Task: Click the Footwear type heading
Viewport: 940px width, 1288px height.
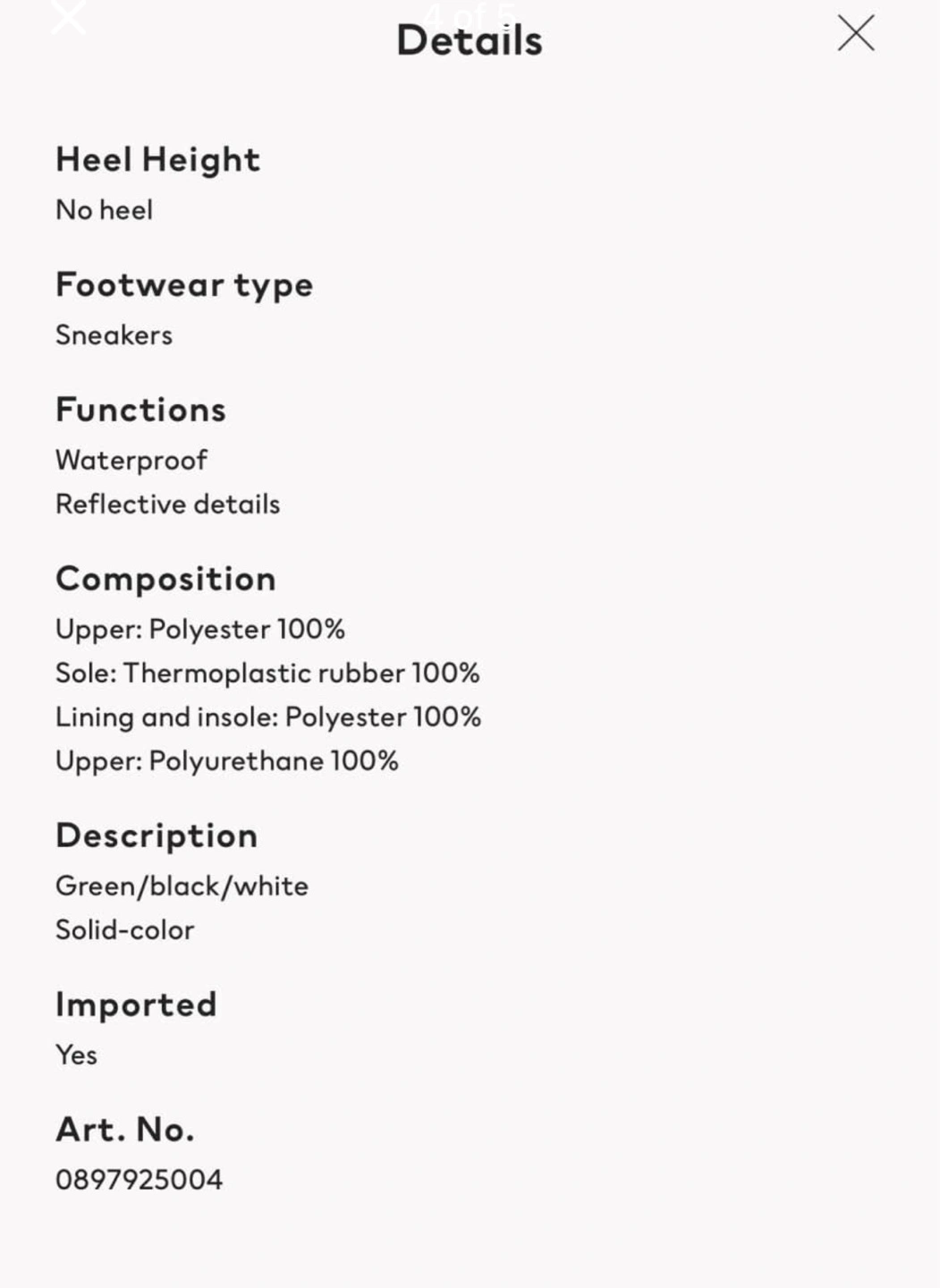Action: click(184, 285)
